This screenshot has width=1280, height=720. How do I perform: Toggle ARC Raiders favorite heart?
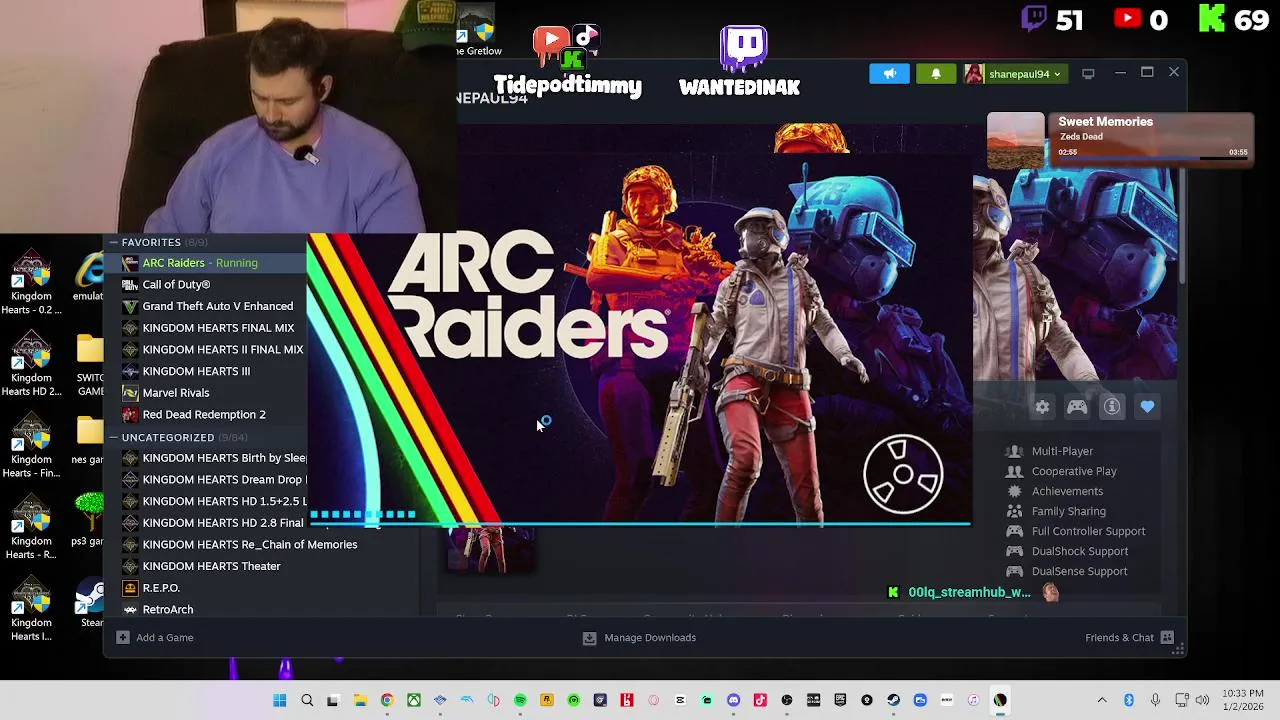[x=1147, y=407]
